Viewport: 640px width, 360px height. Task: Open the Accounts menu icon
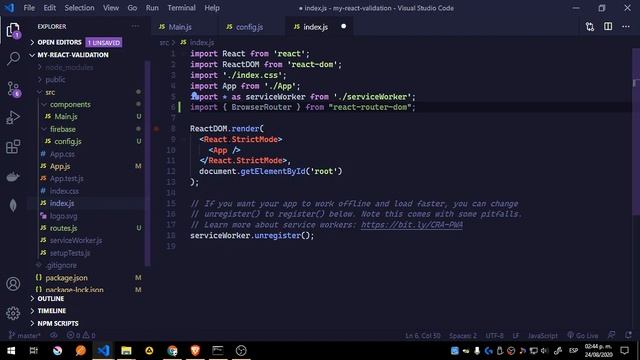click(13, 284)
